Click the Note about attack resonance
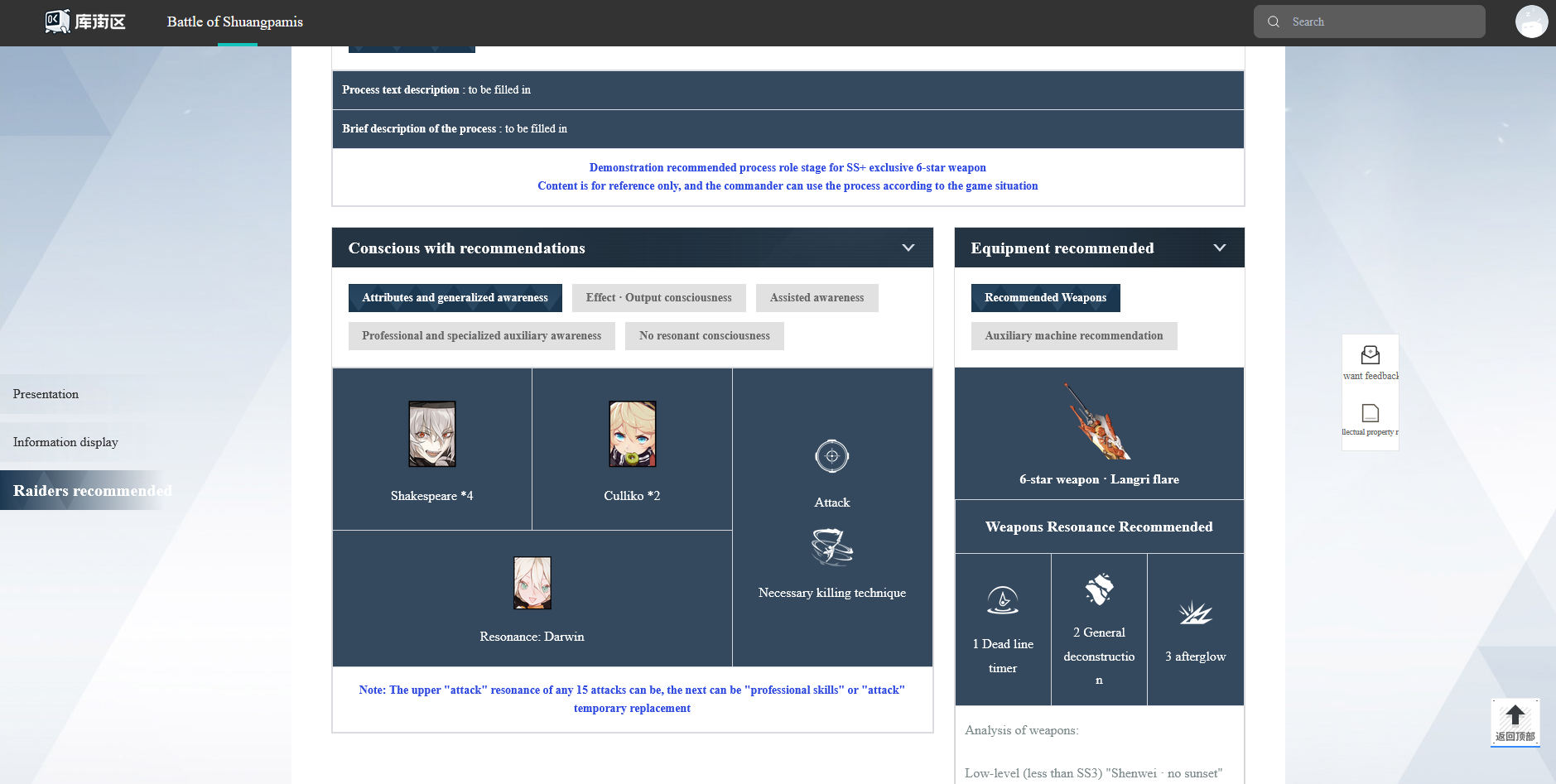The width and height of the screenshot is (1556, 784). point(632,699)
